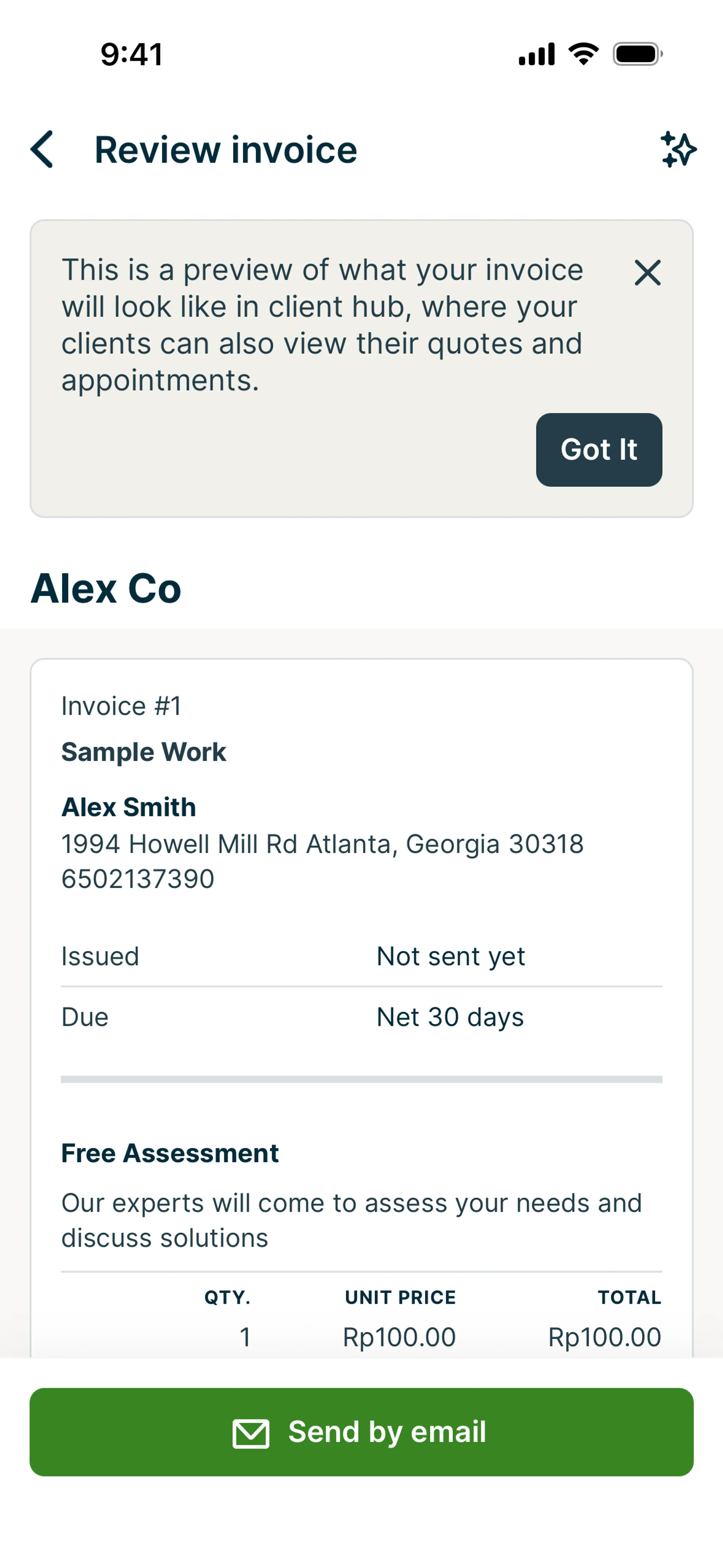Tap the 9:41 clock in status bar
The height and width of the screenshot is (1568, 723).
(131, 54)
